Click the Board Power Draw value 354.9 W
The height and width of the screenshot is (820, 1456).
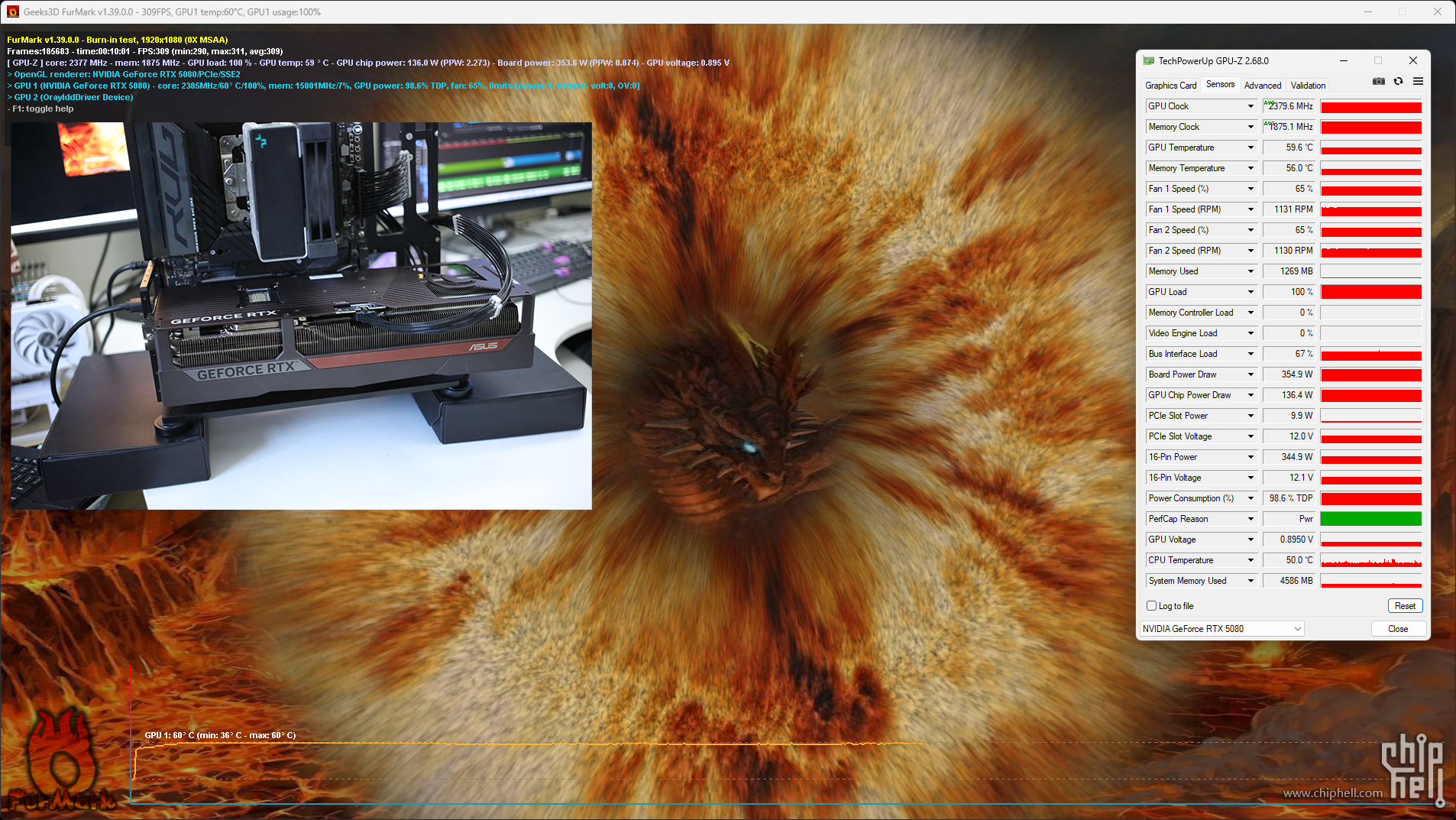1289,374
